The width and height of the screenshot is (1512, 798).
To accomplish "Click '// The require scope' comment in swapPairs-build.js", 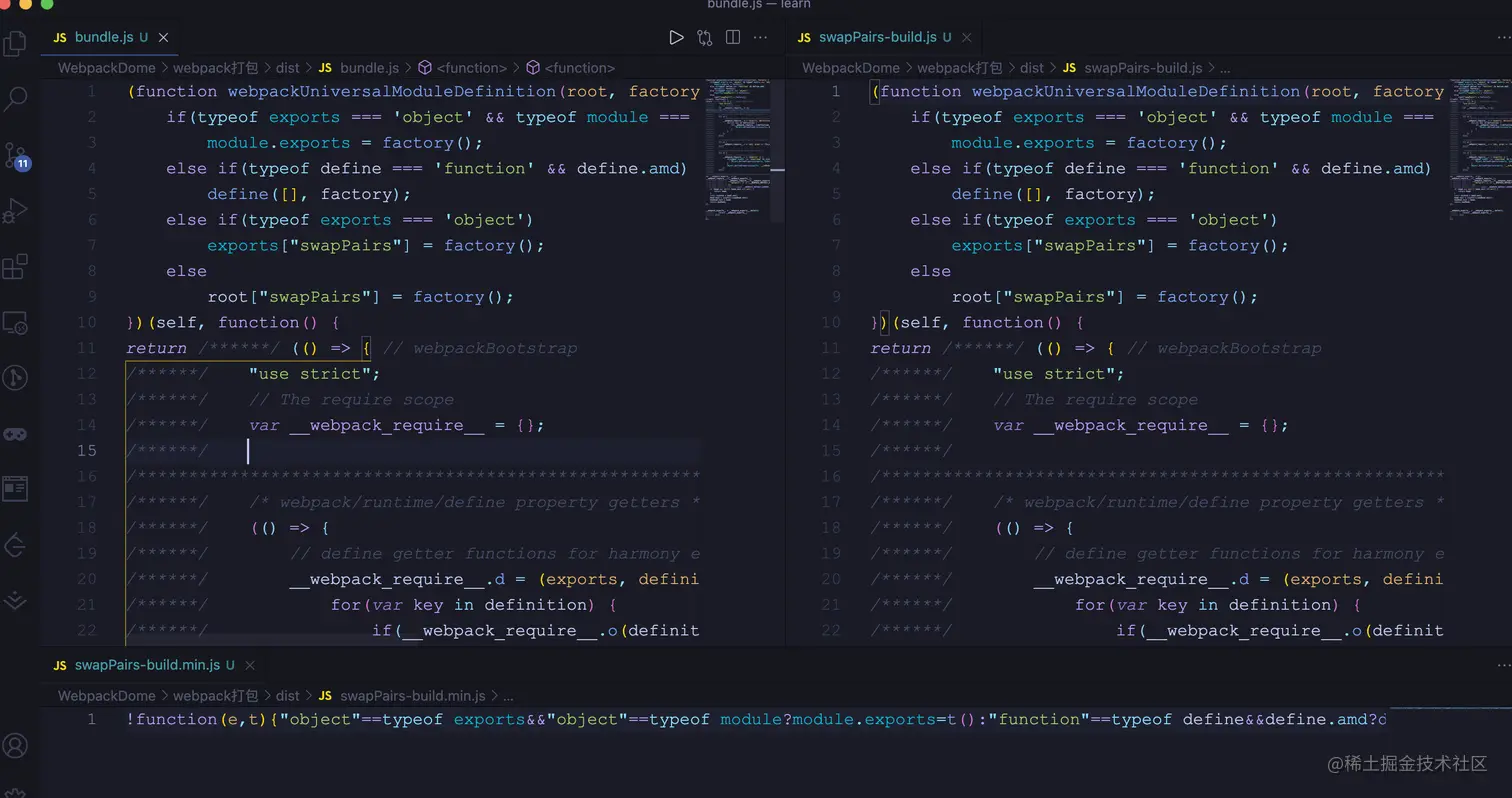I will (1095, 400).
